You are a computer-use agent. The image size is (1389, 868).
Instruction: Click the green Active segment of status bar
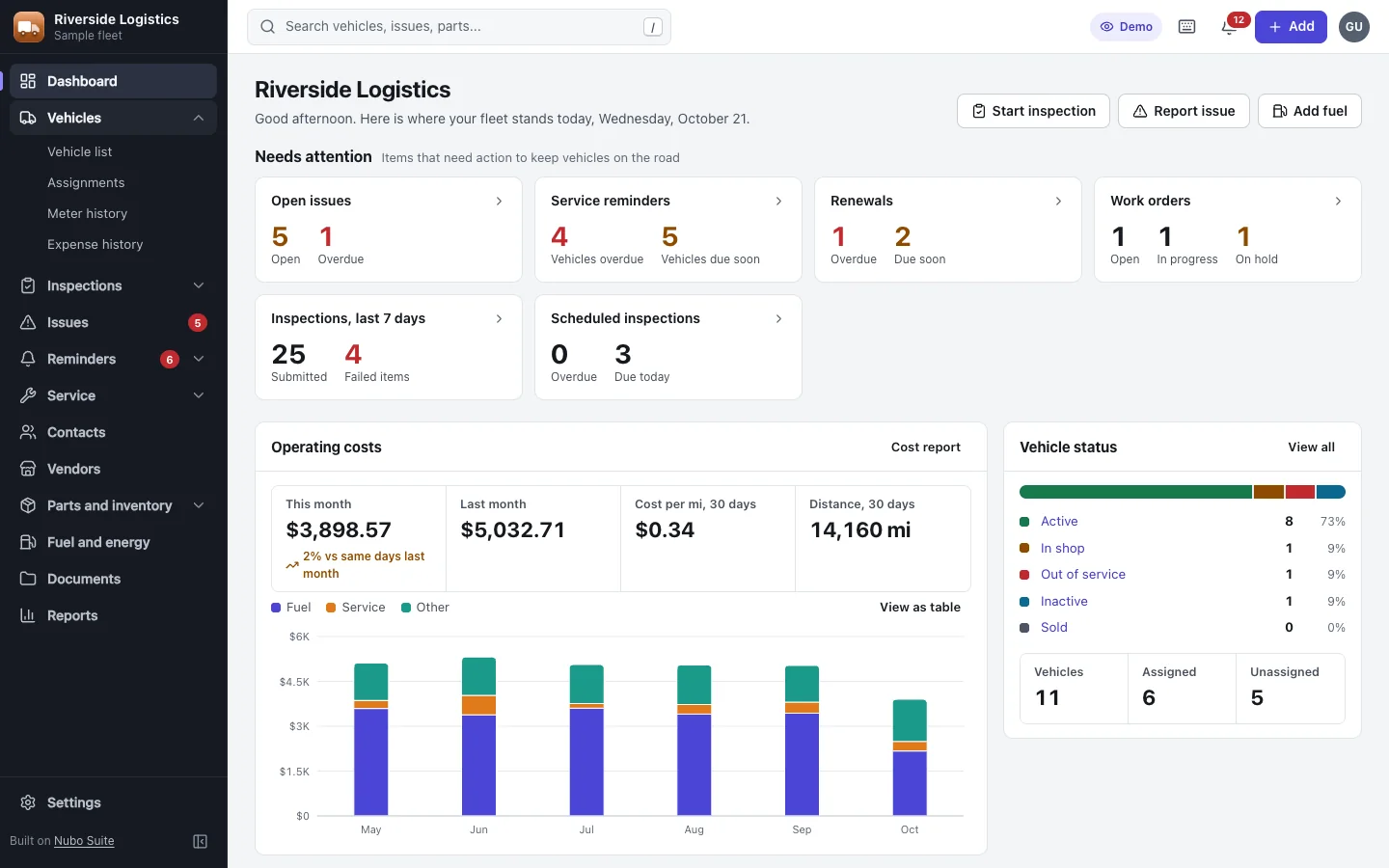pos(1135,492)
